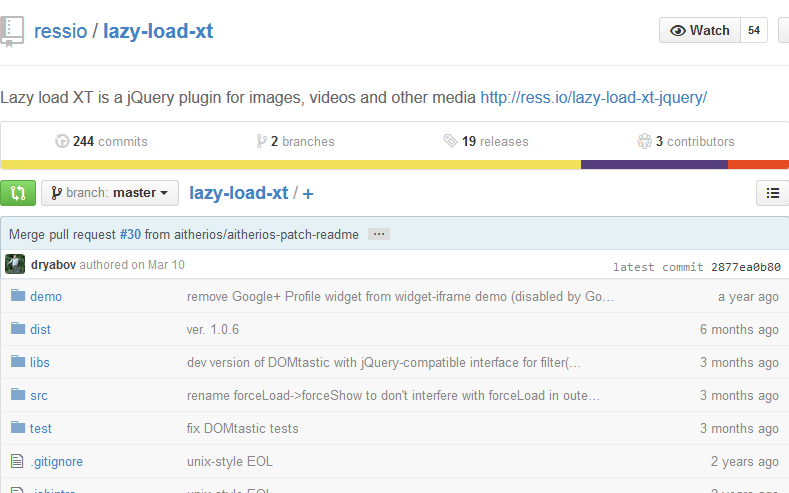Viewport: 789px width, 493px height.
Task: Click the repository book icon
Action: click(12, 32)
